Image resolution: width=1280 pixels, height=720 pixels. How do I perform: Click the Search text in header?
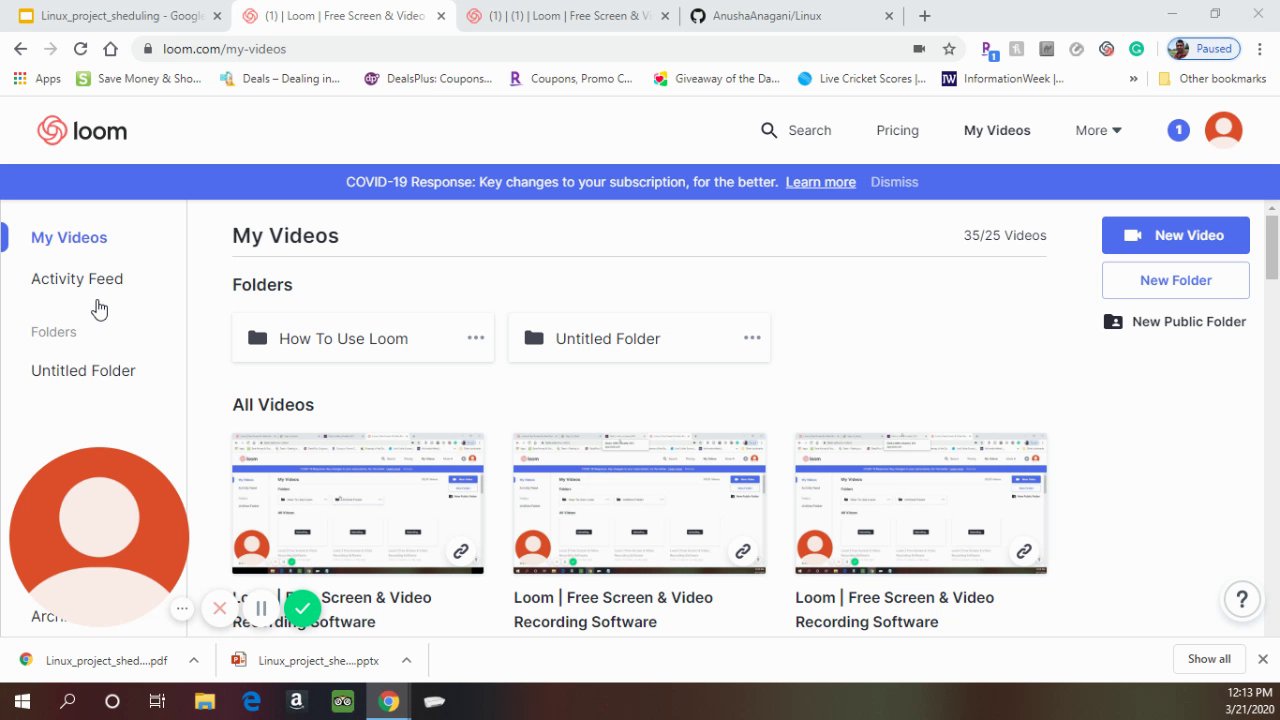[x=809, y=130]
